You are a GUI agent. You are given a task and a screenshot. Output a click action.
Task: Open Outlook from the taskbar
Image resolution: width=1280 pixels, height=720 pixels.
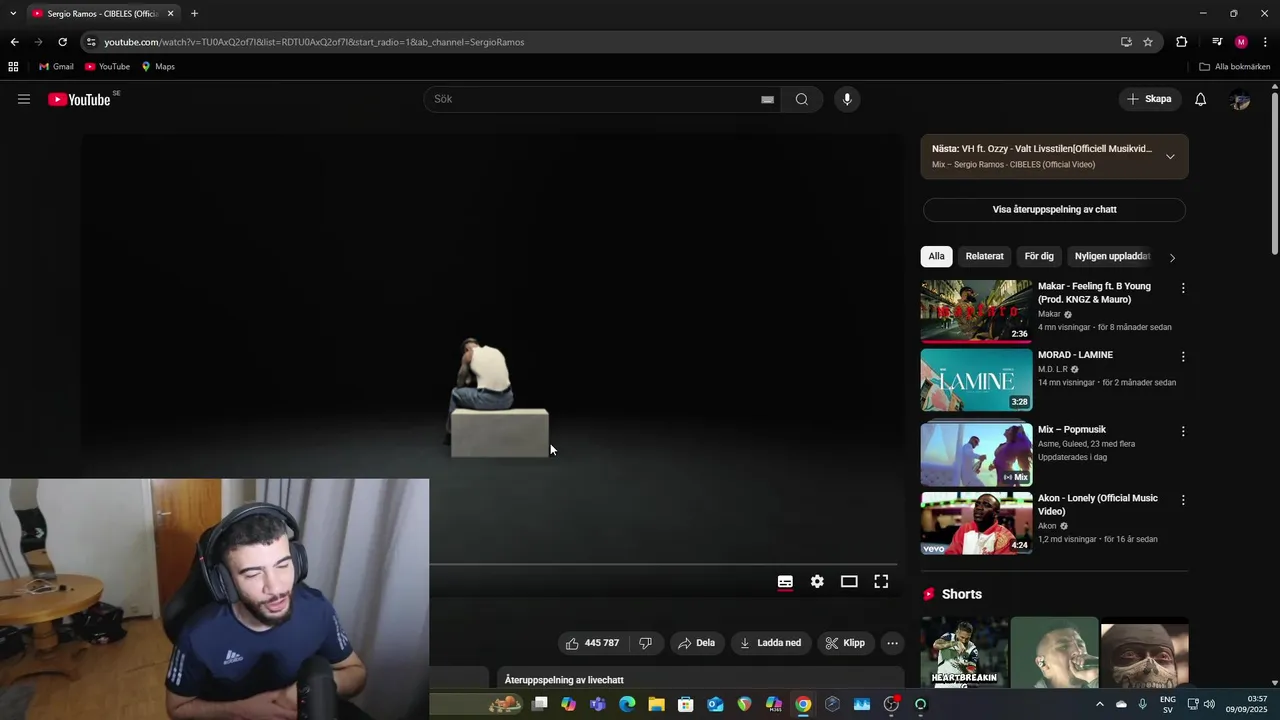715,704
